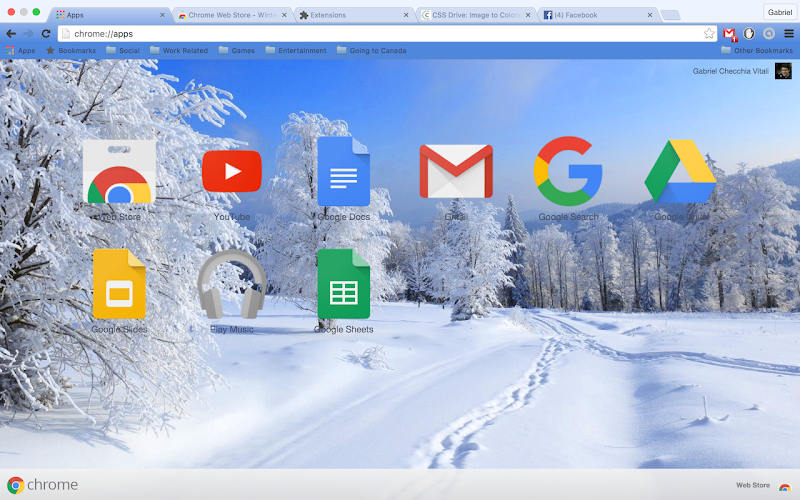This screenshot has height=500, width=800.
Task: Open the YouTube app
Action: pos(231,171)
